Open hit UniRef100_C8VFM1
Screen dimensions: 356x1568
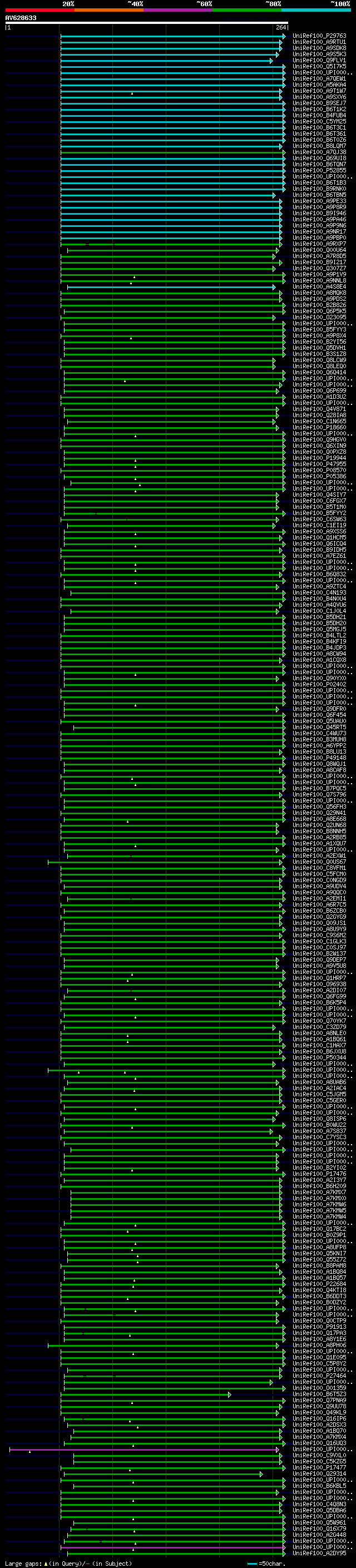coord(319,868)
